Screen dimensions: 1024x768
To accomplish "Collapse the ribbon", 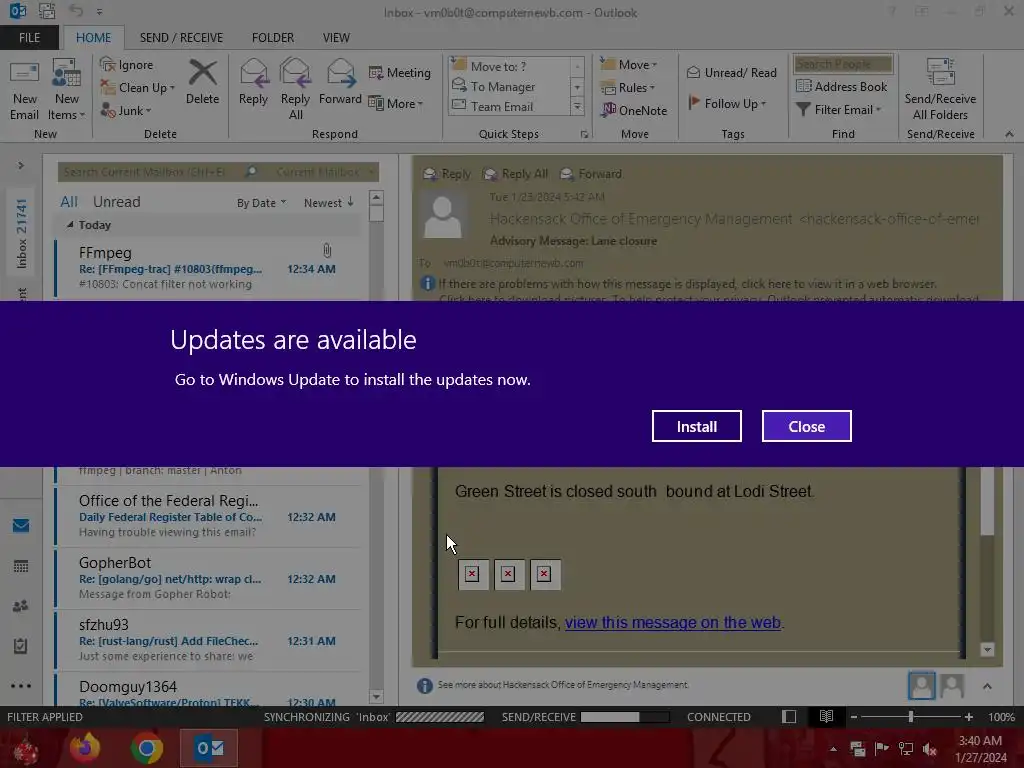I will [1009, 134].
